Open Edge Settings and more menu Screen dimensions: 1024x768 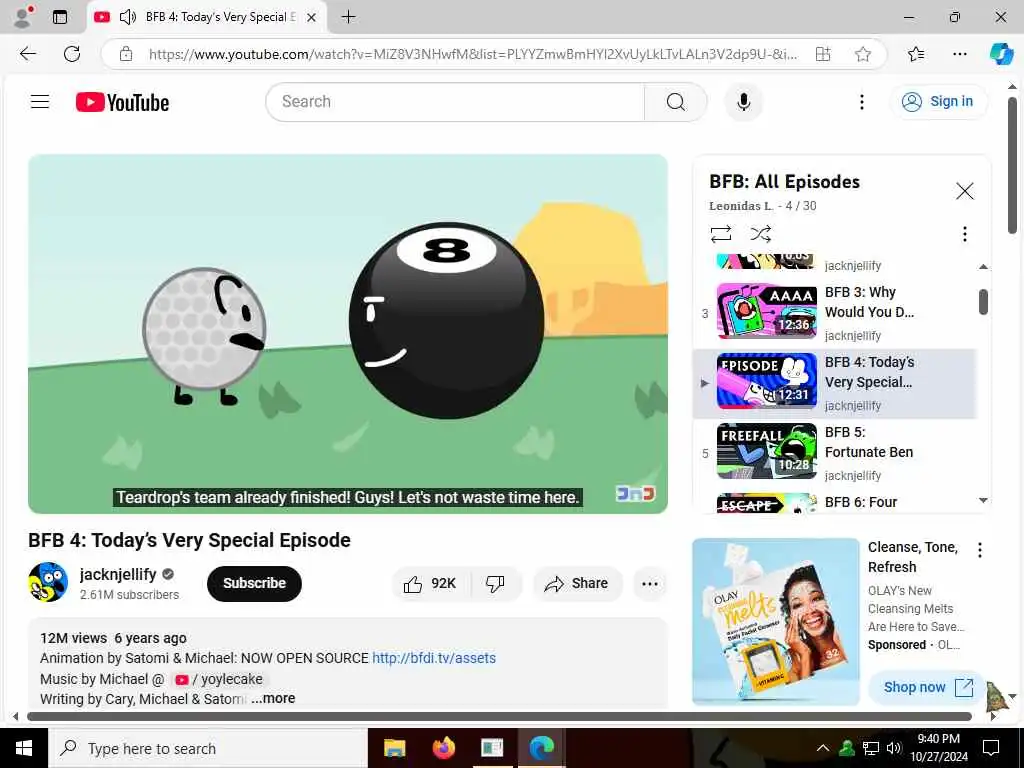[959, 54]
